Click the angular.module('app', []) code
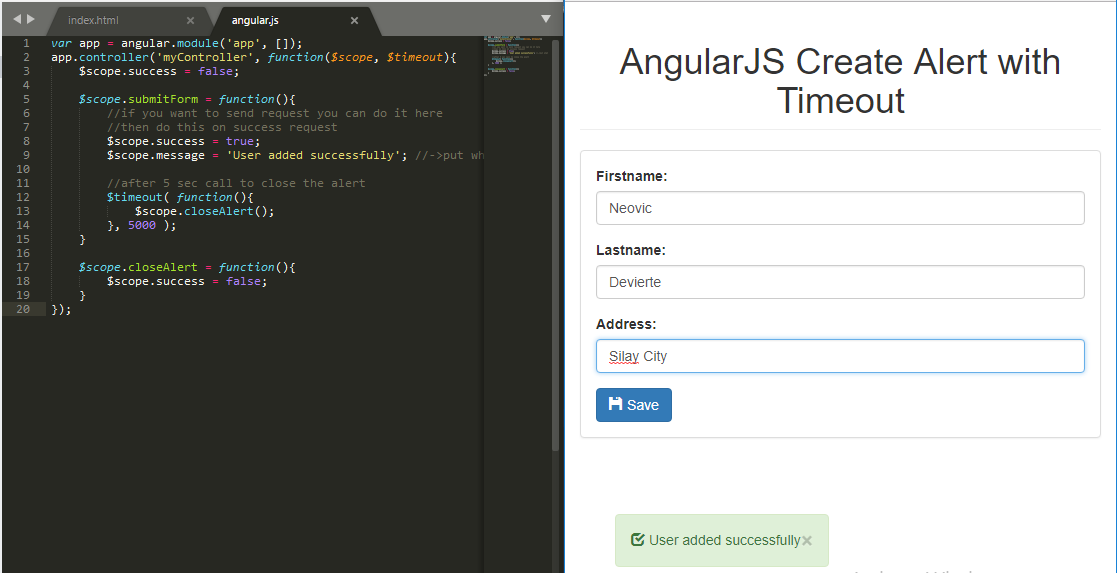This screenshot has height=573, width=1117. [212, 43]
